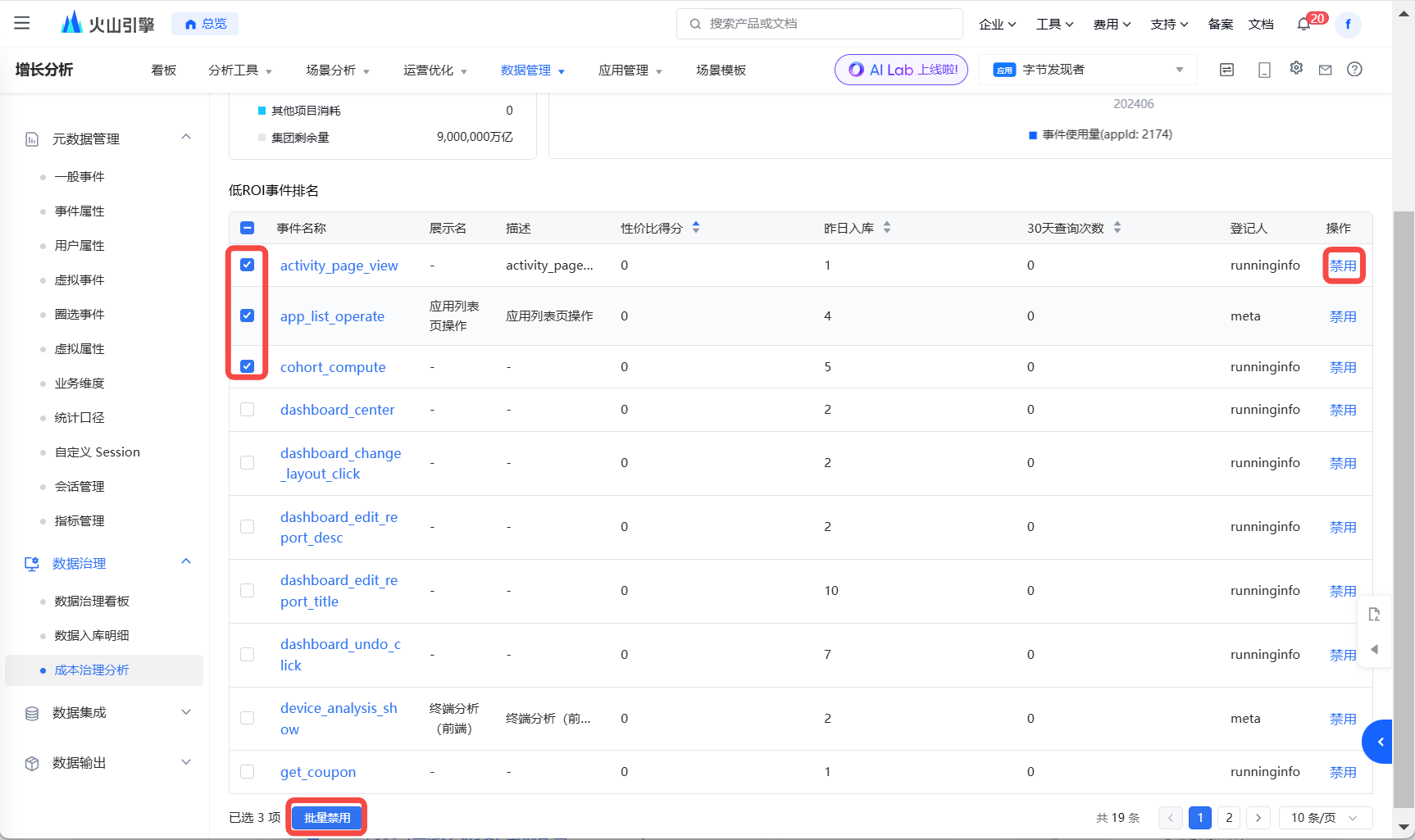Focus the 搜索产品或文档 search field

tap(820, 24)
